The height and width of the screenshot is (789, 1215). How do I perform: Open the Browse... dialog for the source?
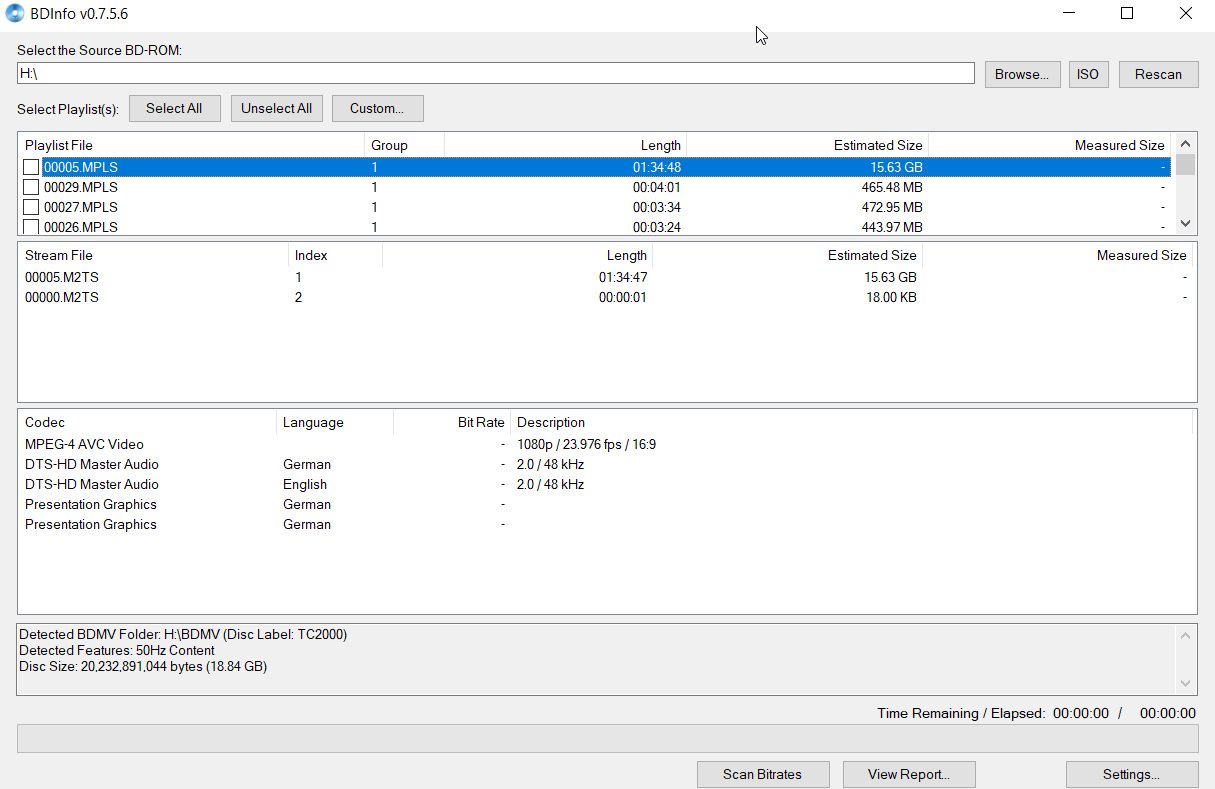(1022, 74)
